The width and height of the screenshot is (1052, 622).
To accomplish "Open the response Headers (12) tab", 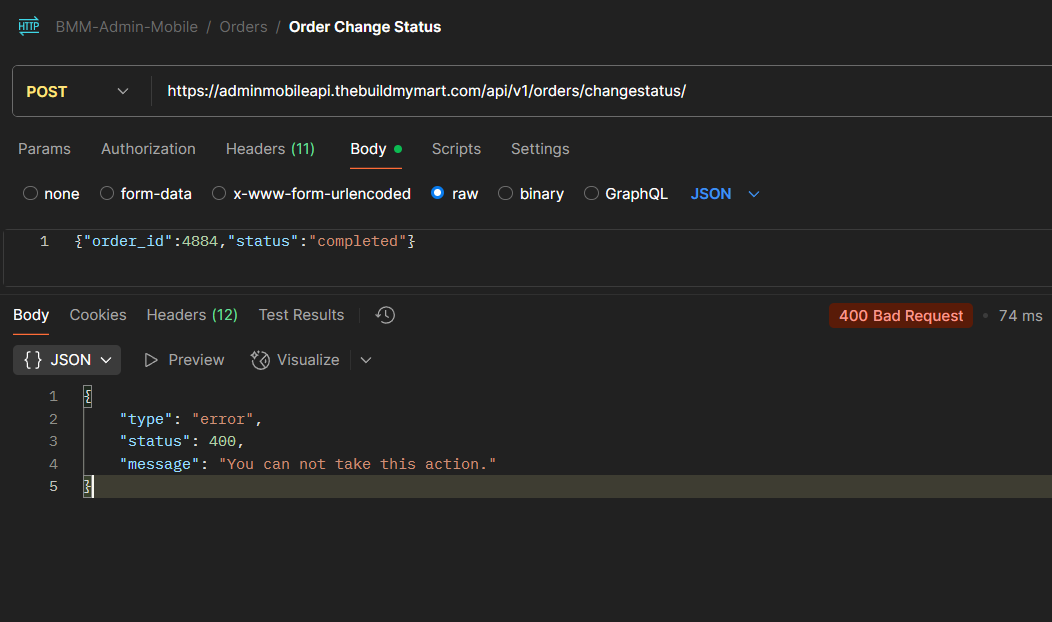I will (x=193, y=315).
